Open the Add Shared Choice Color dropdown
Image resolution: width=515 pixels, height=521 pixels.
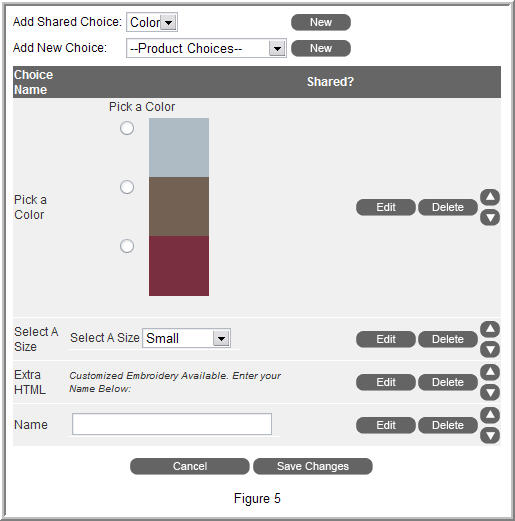[x=152, y=22]
